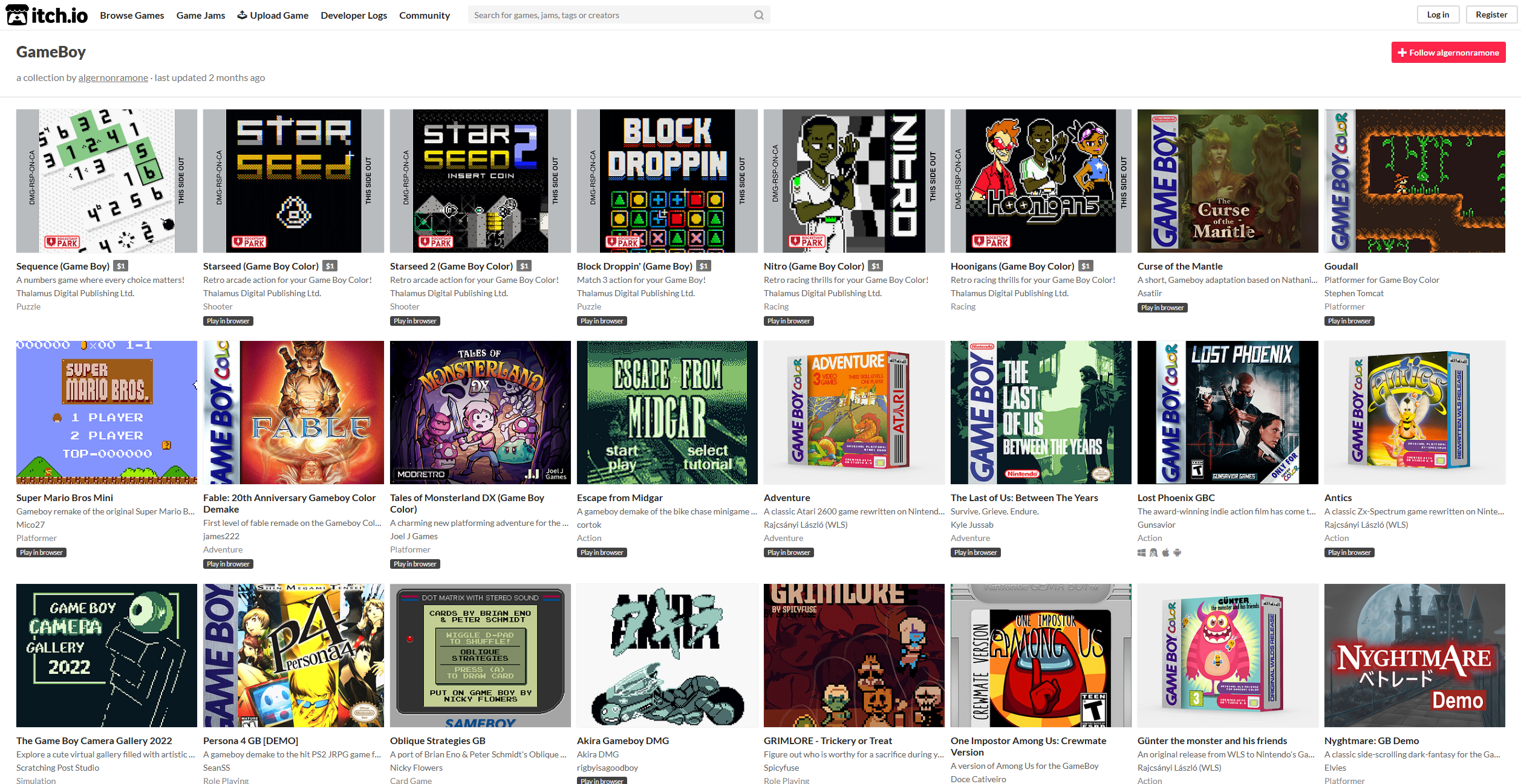1521x784 pixels.
Task: Open the Persona 4 cover thumbnail
Action: (293, 655)
